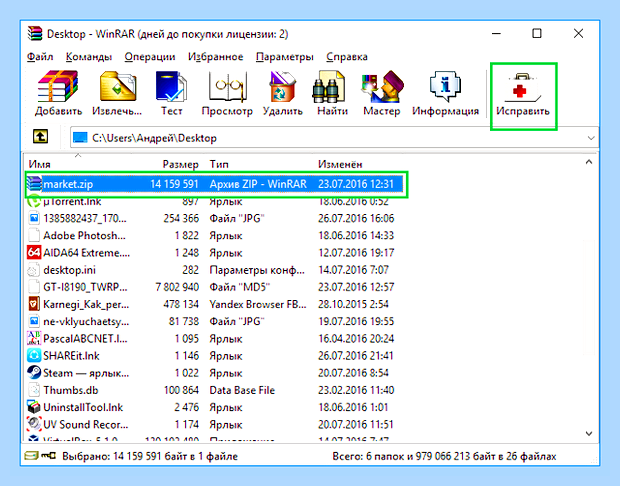The image size is (620, 486).
Task: Click the Извлечь (Extract) toolbar icon
Action: point(117,94)
